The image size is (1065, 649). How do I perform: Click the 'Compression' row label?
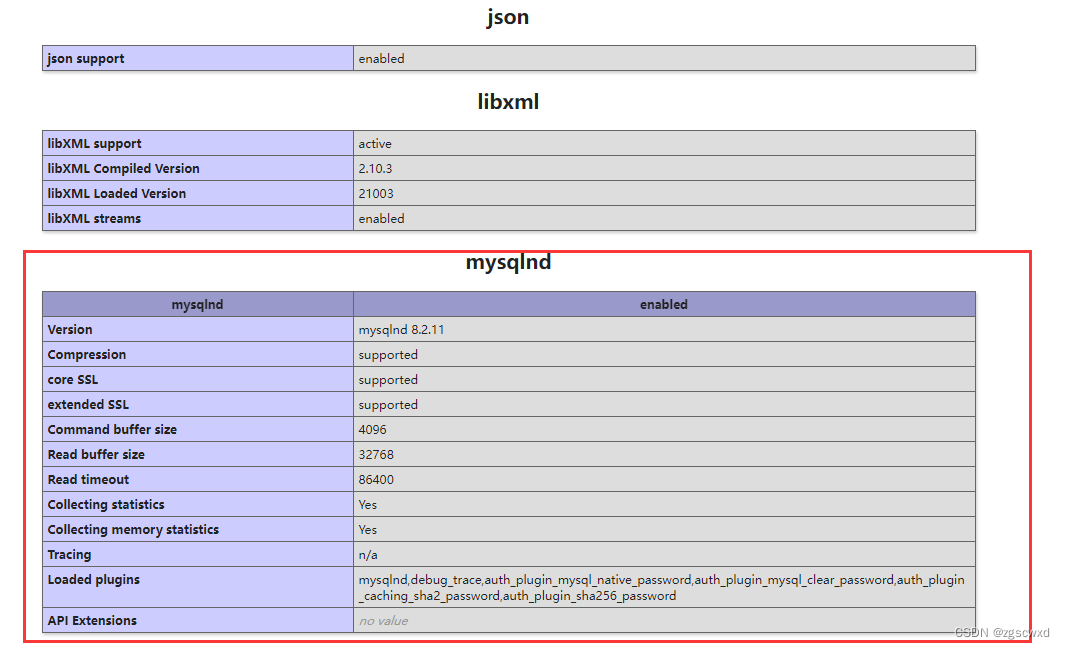[x=87, y=354]
